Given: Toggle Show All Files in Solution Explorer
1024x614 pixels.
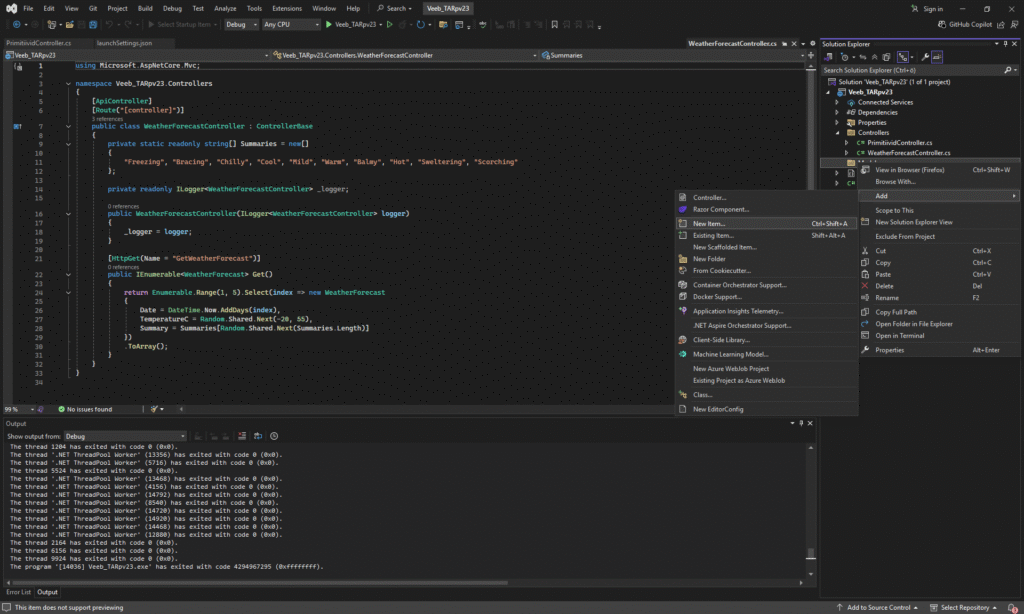Looking at the screenshot, I should click(x=887, y=57).
